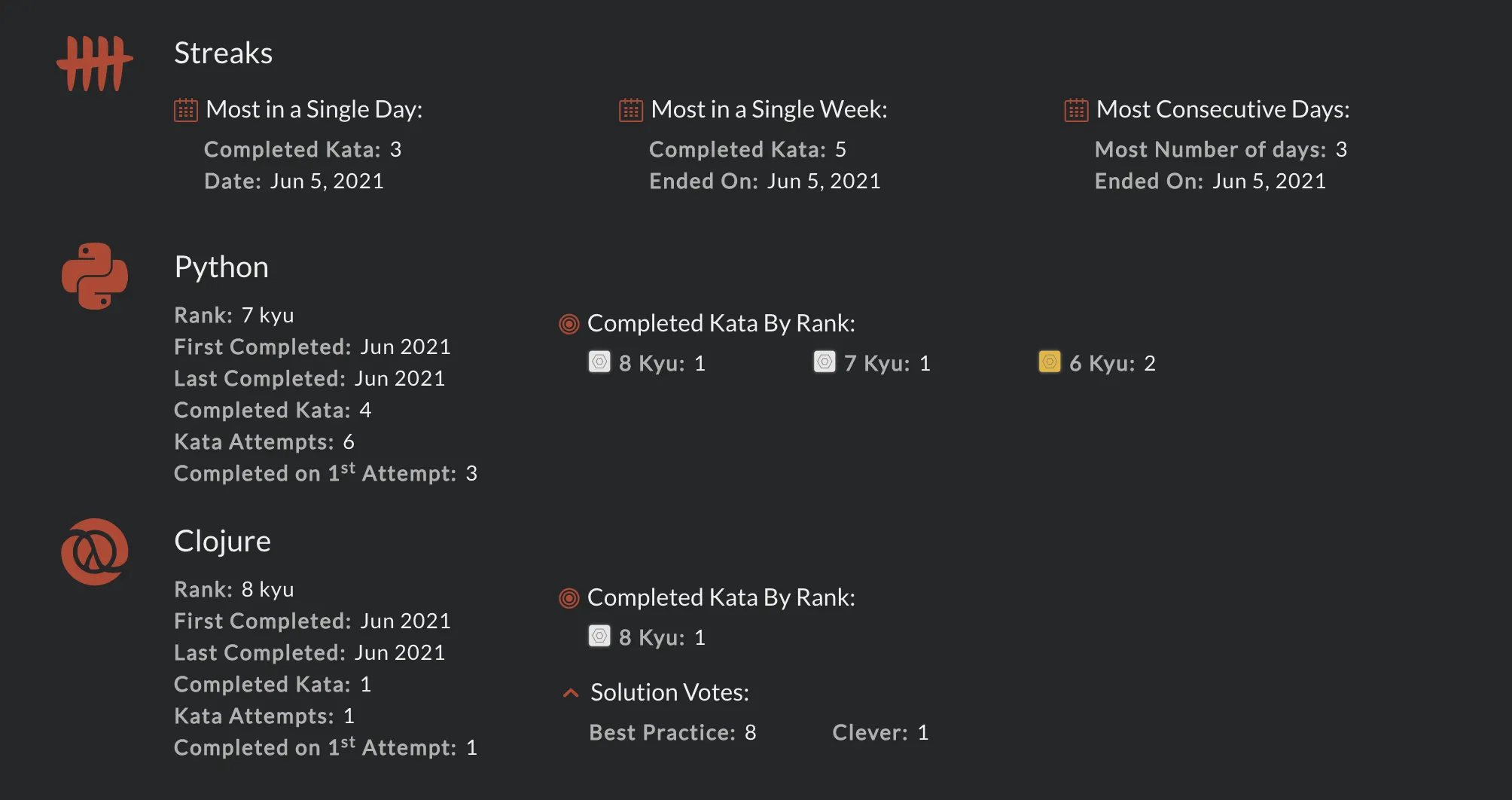Viewport: 1512px width, 800px height.
Task: Click the Best Practice: 8 votes label
Action: [672, 732]
